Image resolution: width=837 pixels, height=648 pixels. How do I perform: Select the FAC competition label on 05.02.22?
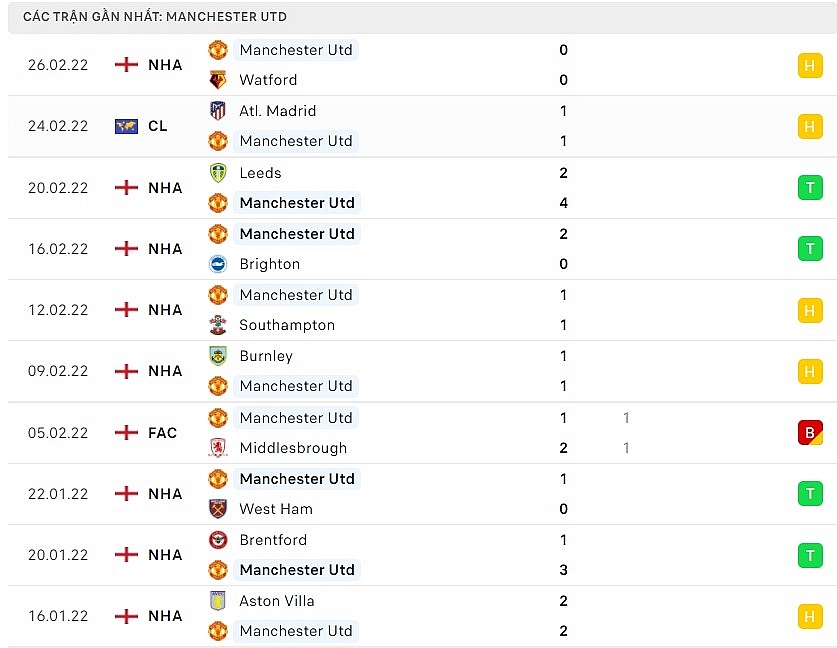point(162,433)
